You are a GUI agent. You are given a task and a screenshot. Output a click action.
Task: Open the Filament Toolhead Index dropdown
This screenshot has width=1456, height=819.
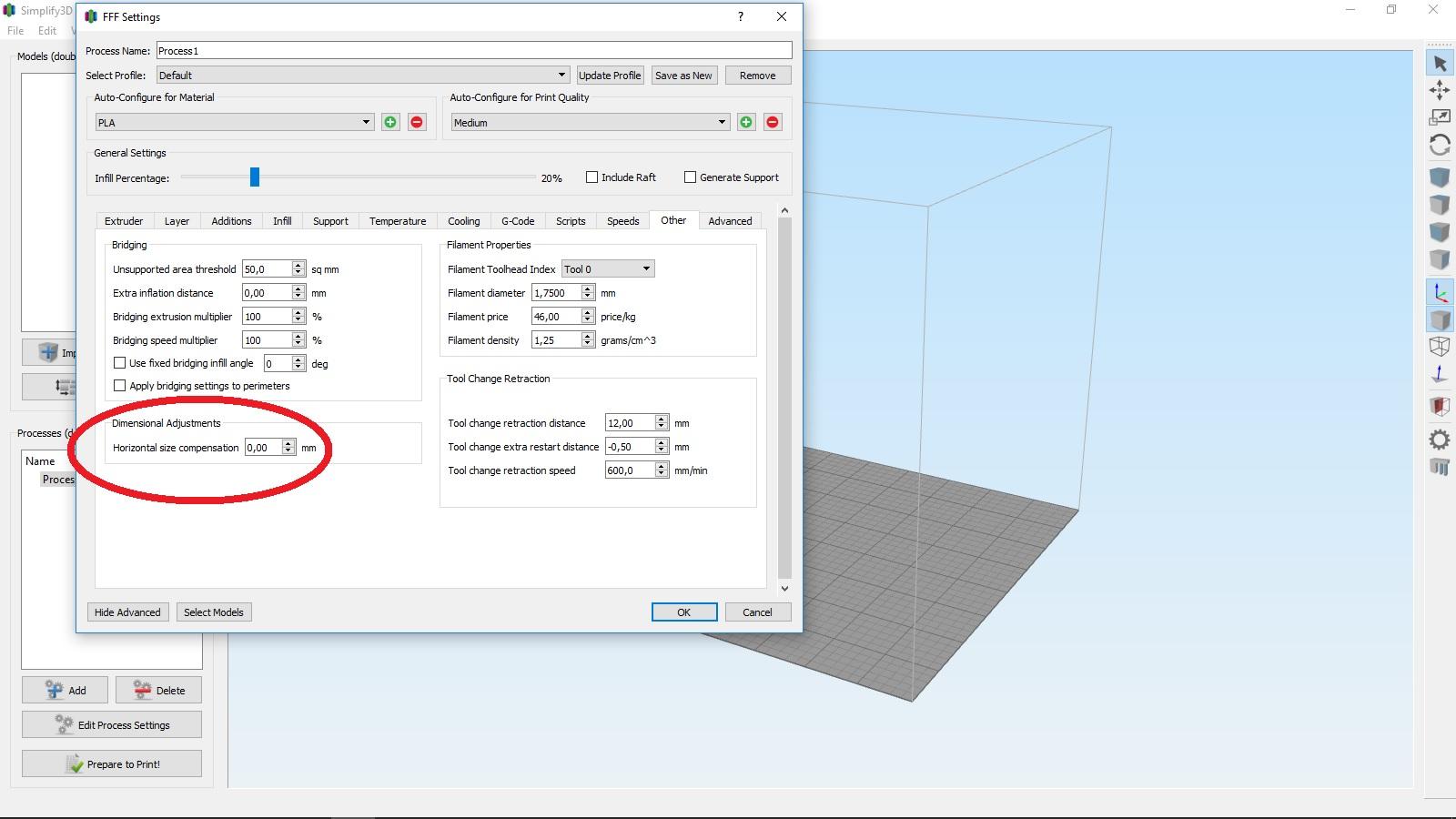tap(608, 268)
